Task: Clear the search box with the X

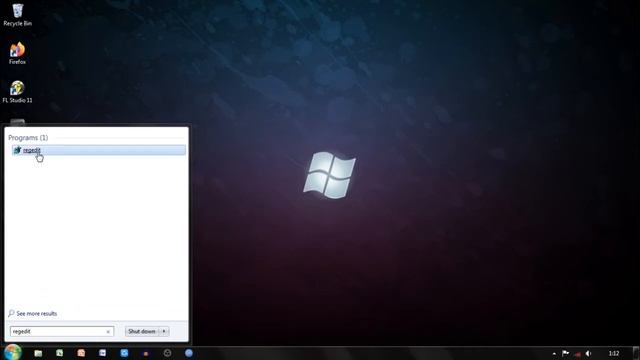Action: [108, 332]
